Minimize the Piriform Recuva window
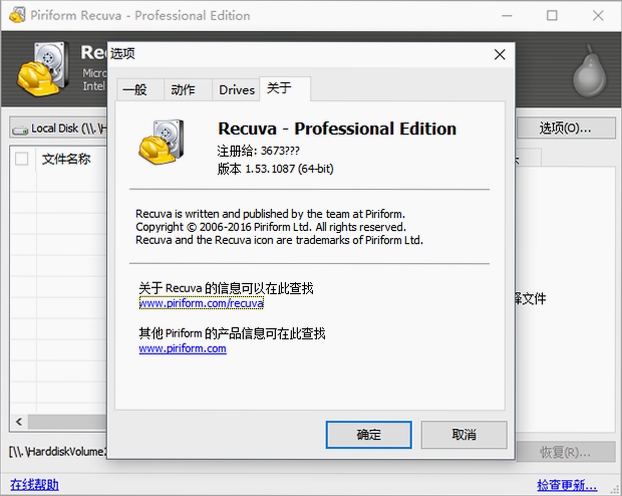The image size is (622, 496). pyautogui.click(x=507, y=15)
